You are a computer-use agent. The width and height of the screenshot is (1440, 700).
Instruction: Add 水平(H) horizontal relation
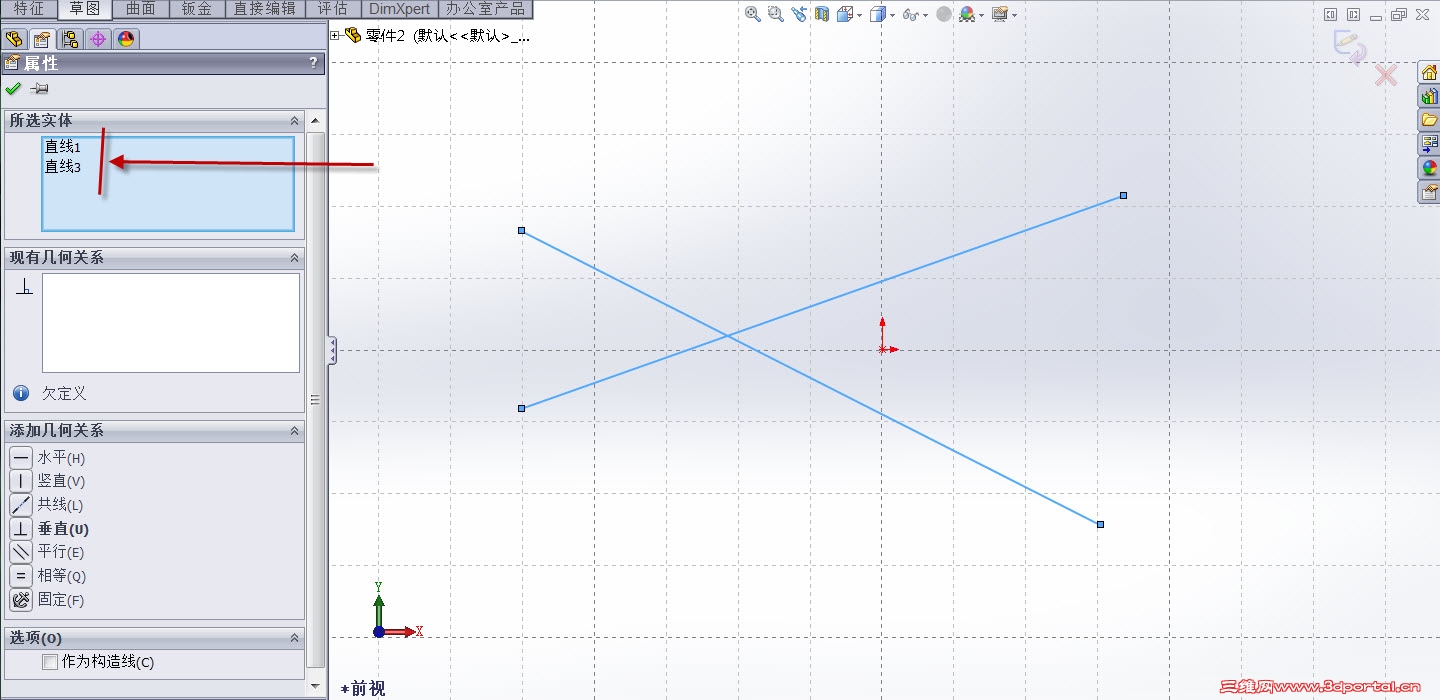48,458
